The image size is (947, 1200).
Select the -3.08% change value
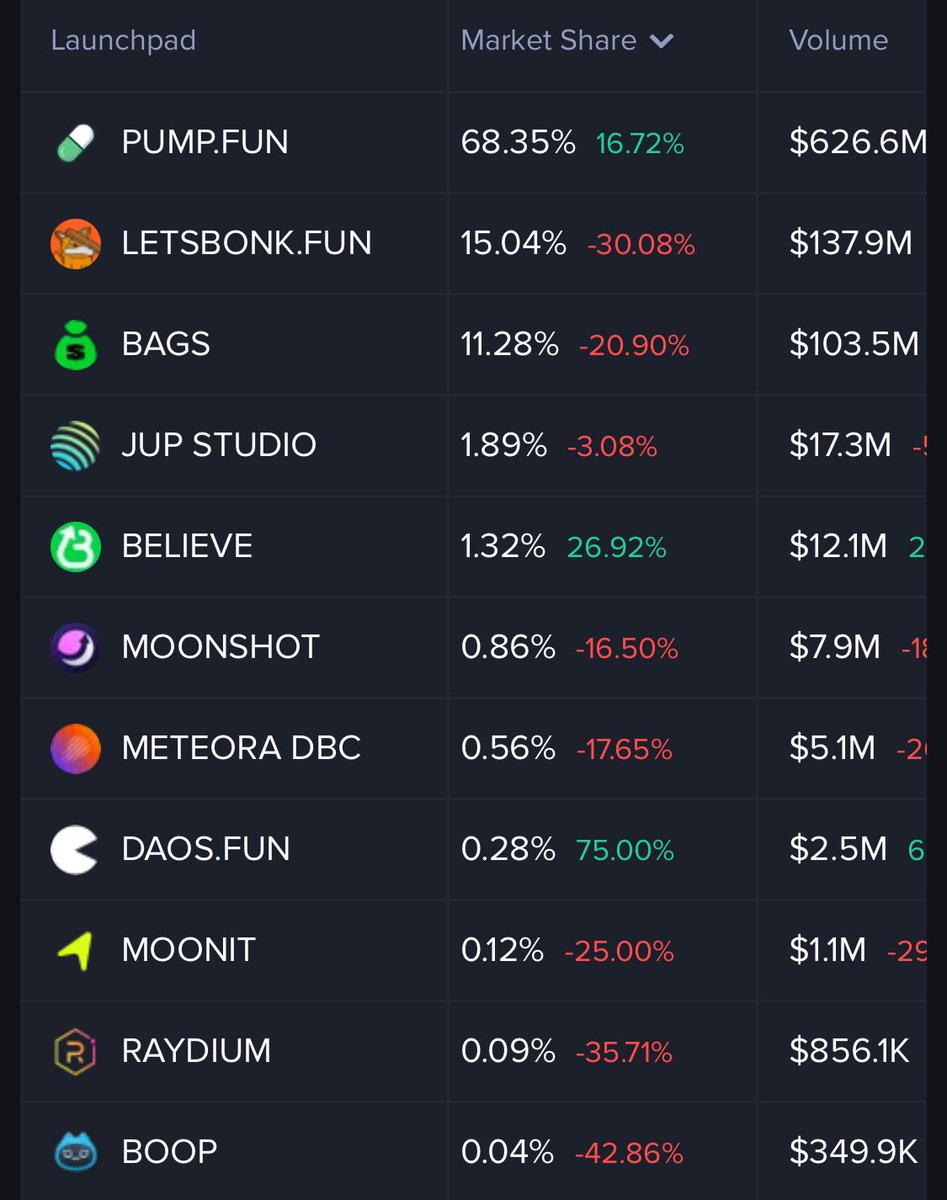tap(612, 447)
